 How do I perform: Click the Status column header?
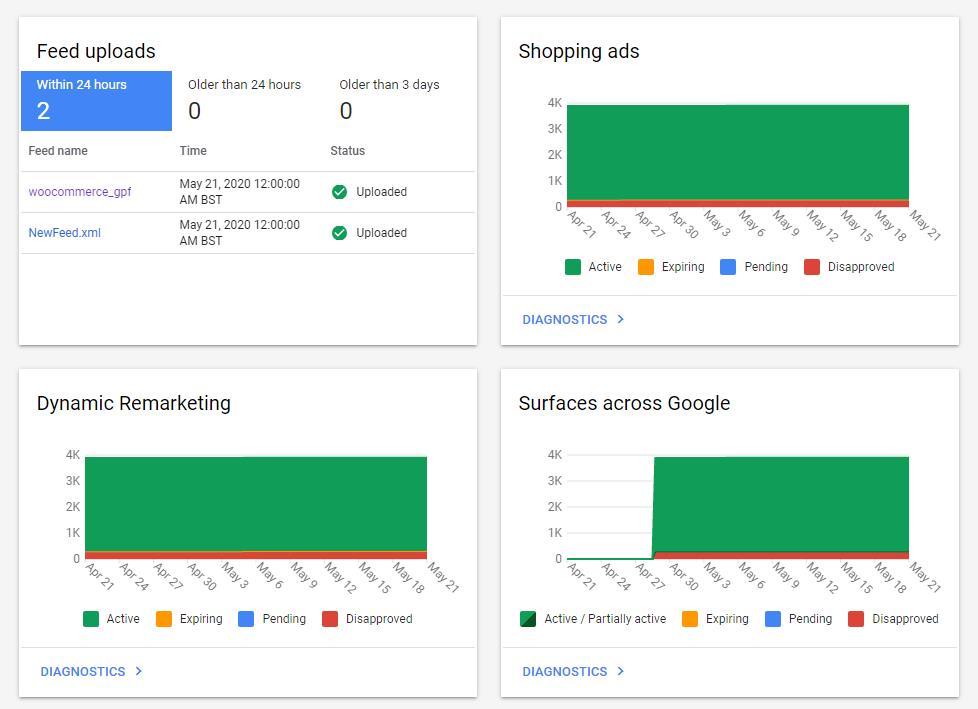[x=347, y=150]
